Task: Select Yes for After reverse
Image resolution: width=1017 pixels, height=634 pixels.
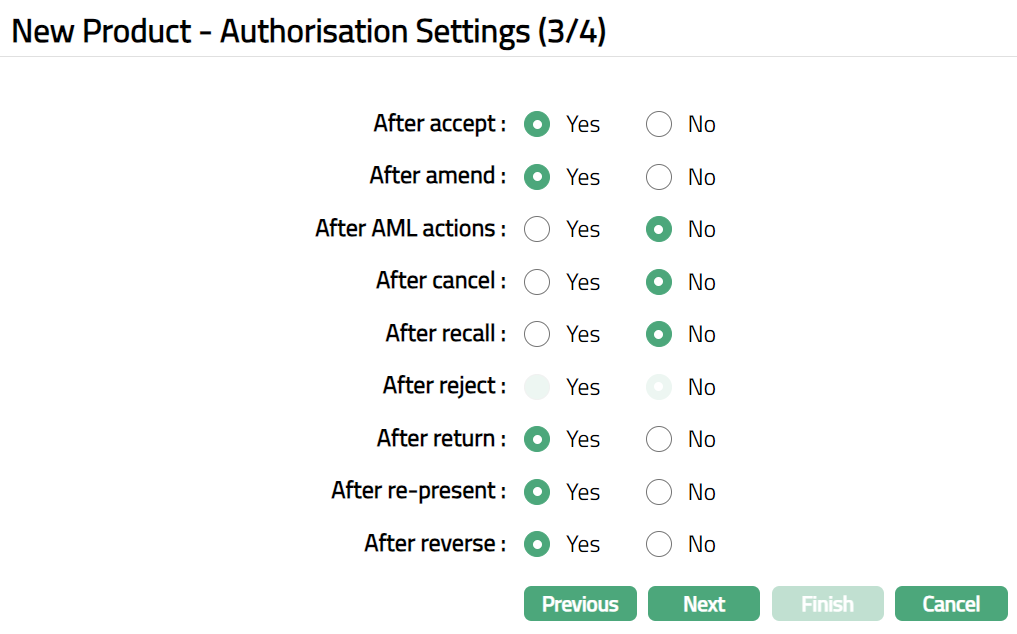Action: (x=537, y=544)
